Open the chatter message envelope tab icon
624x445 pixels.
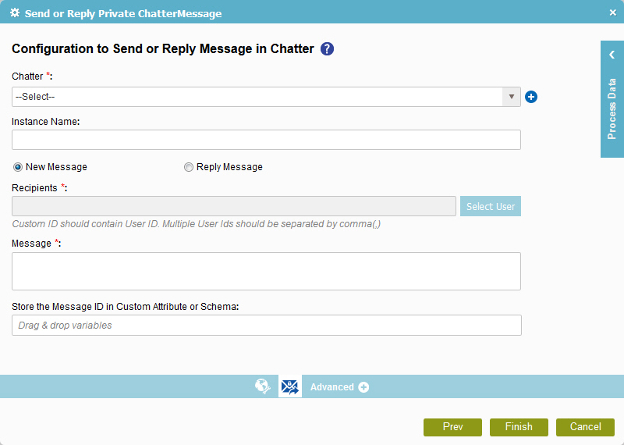pos(290,386)
